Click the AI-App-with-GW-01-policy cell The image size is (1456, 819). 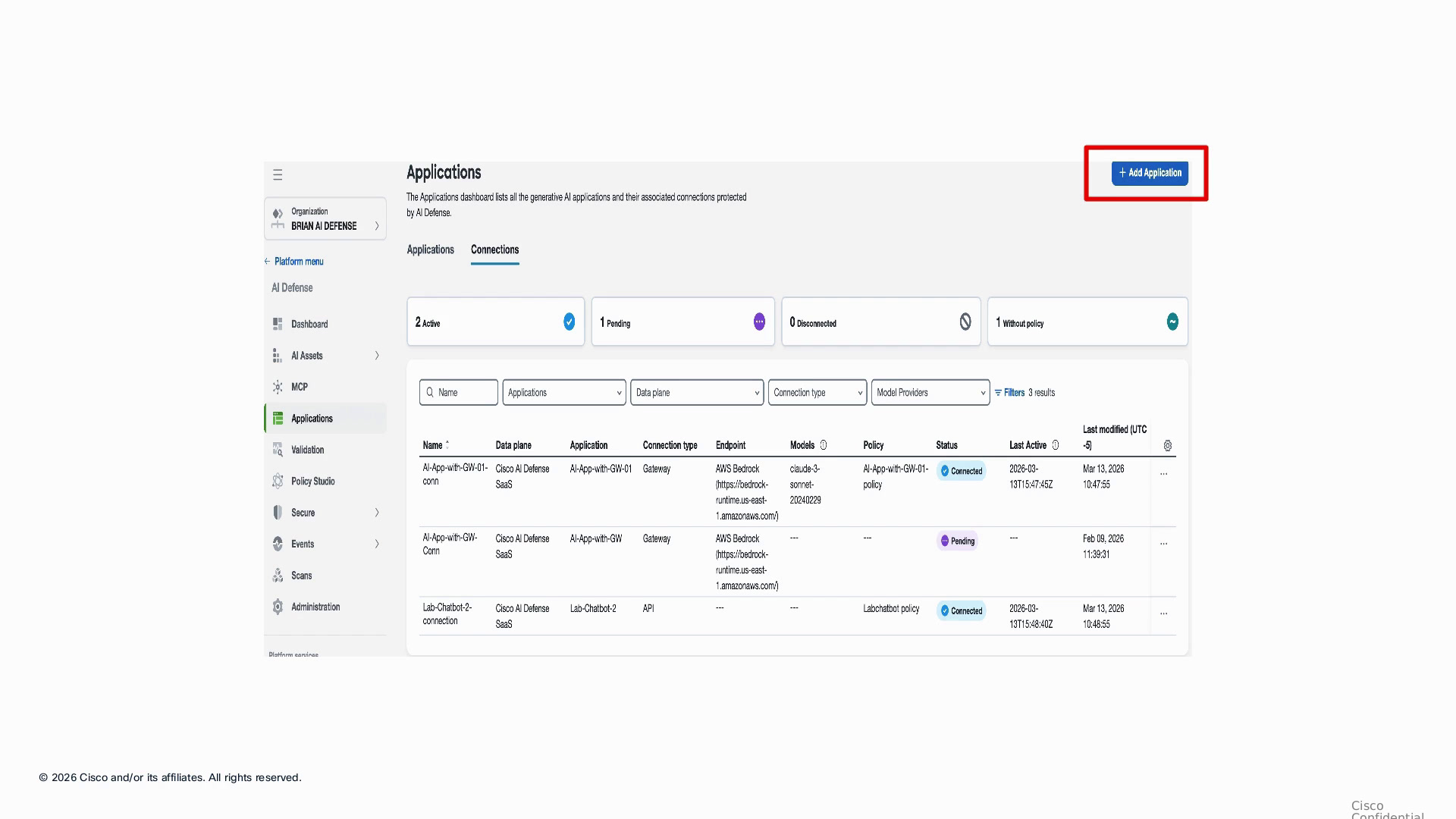coord(896,476)
